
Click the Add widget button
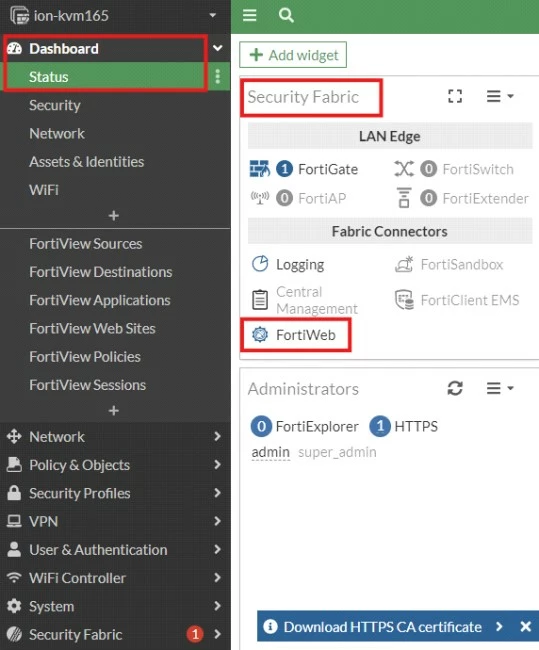pyautogui.click(x=293, y=54)
